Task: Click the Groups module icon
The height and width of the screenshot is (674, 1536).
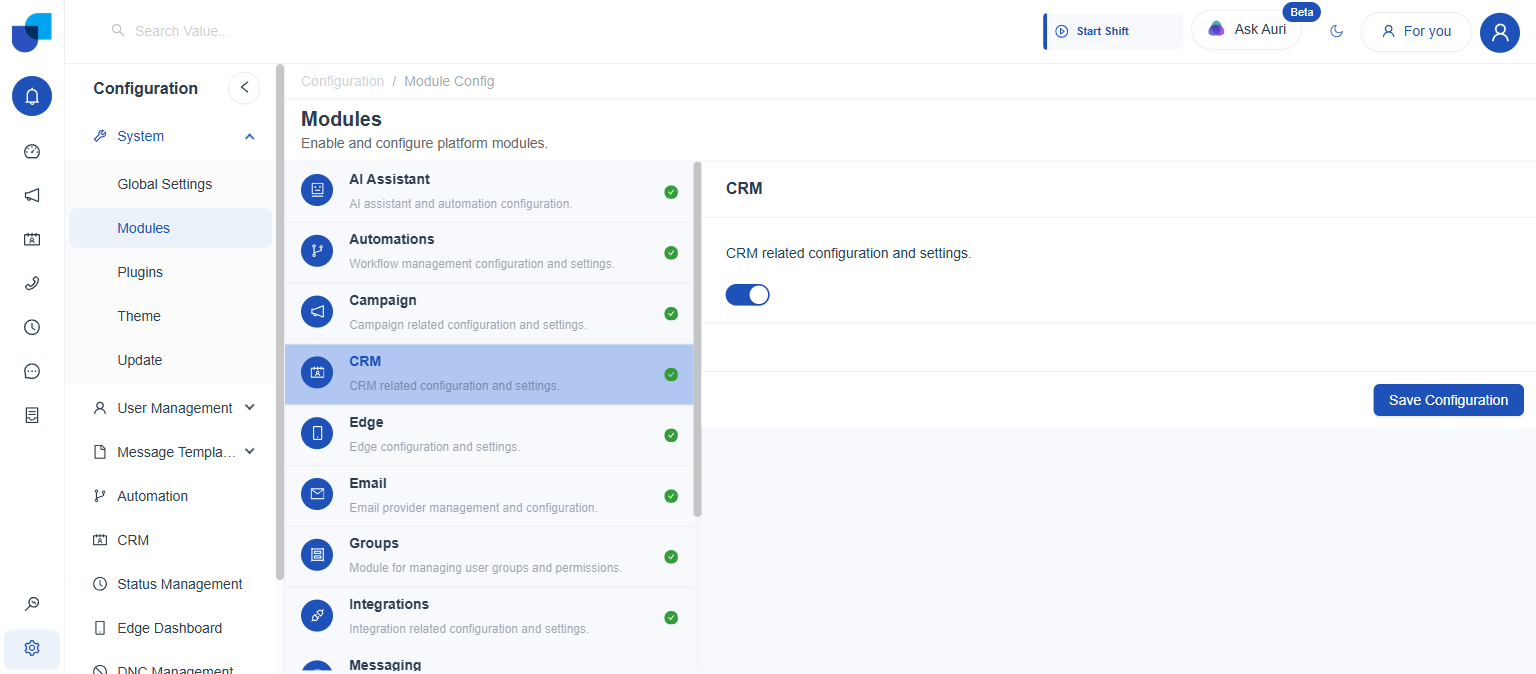Action: (317, 555)
